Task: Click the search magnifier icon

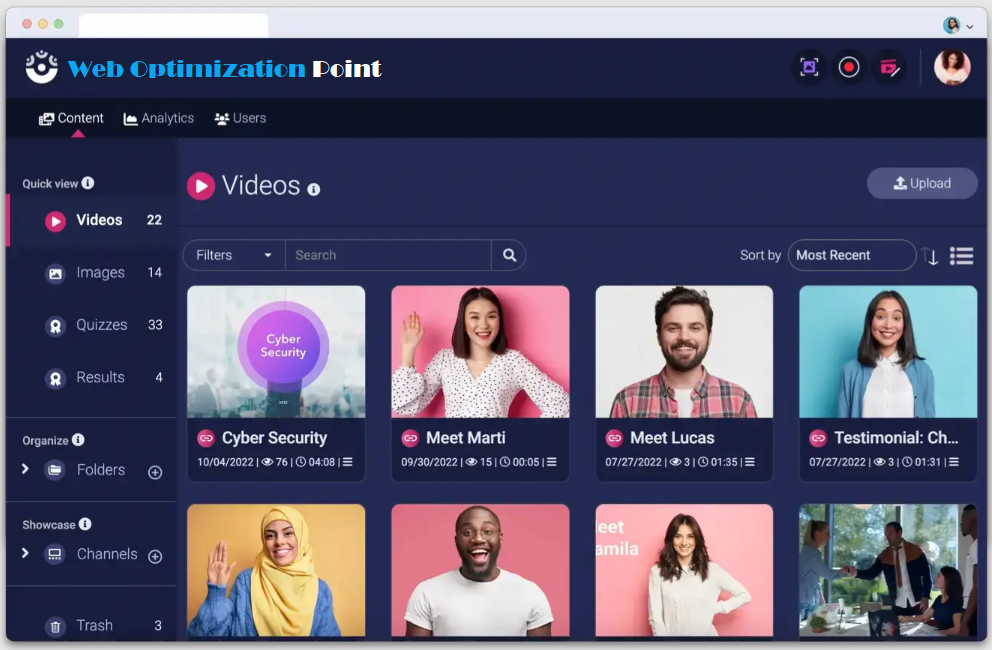Action: click(509, 255)
